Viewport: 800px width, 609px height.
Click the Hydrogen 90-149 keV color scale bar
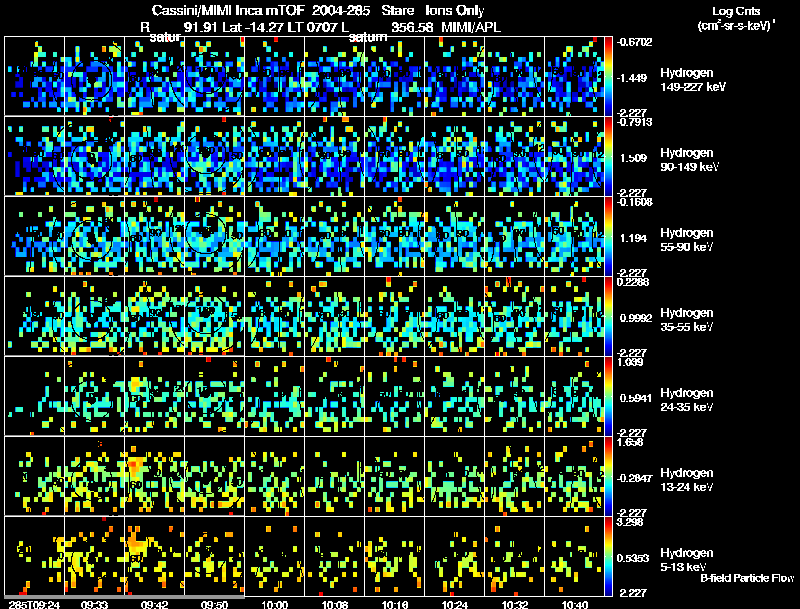608,156
